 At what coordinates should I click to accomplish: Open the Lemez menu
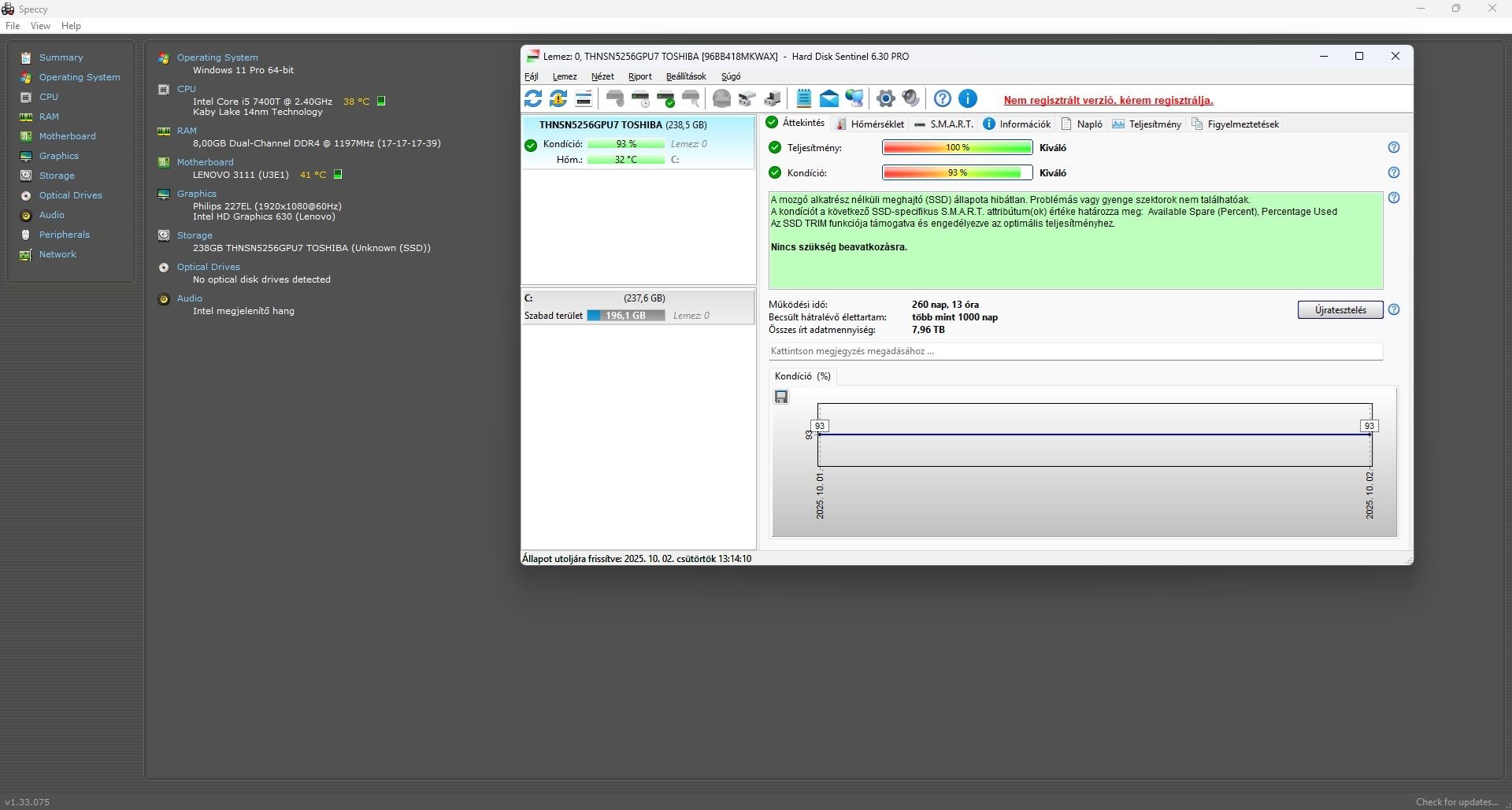coord(565,76)
